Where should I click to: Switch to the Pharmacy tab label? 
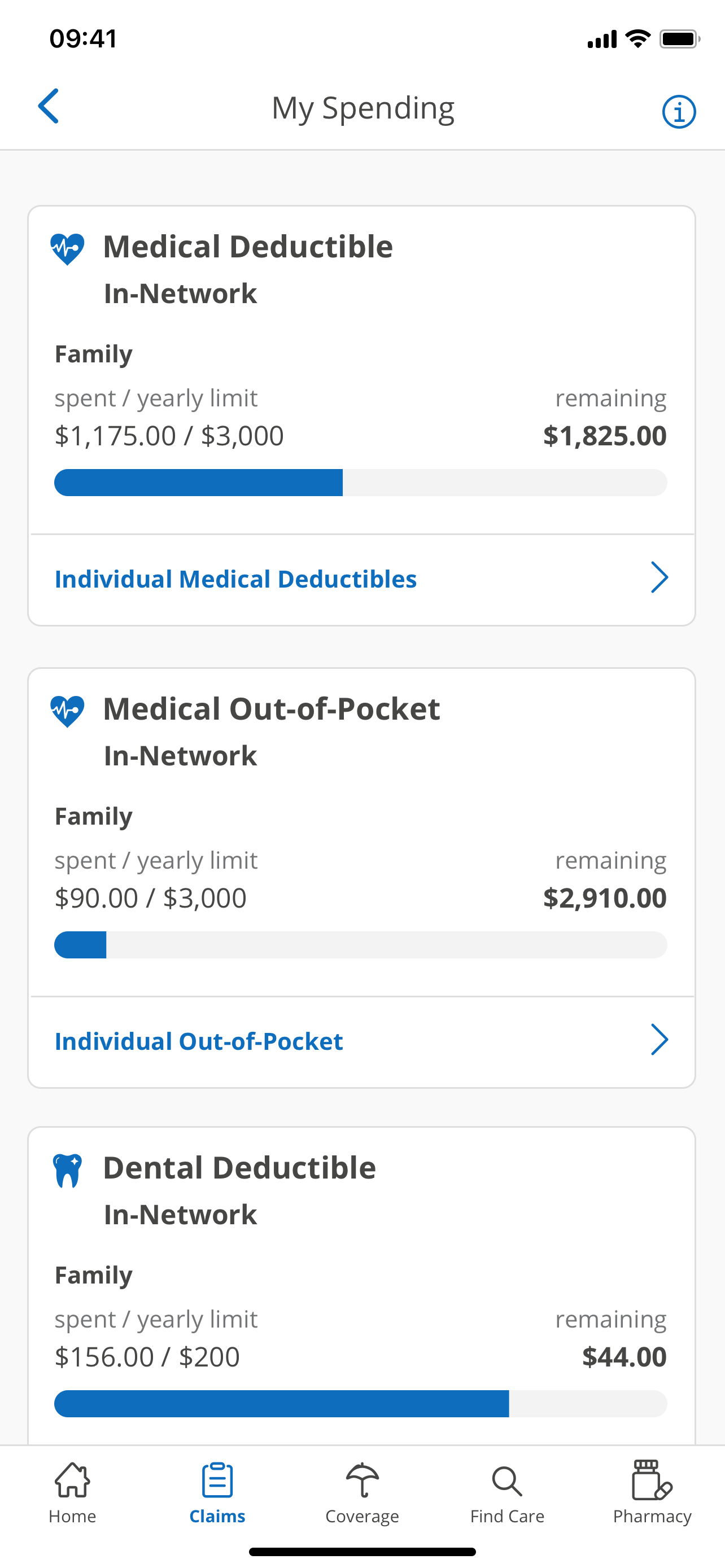click(x=652, y=1516)
